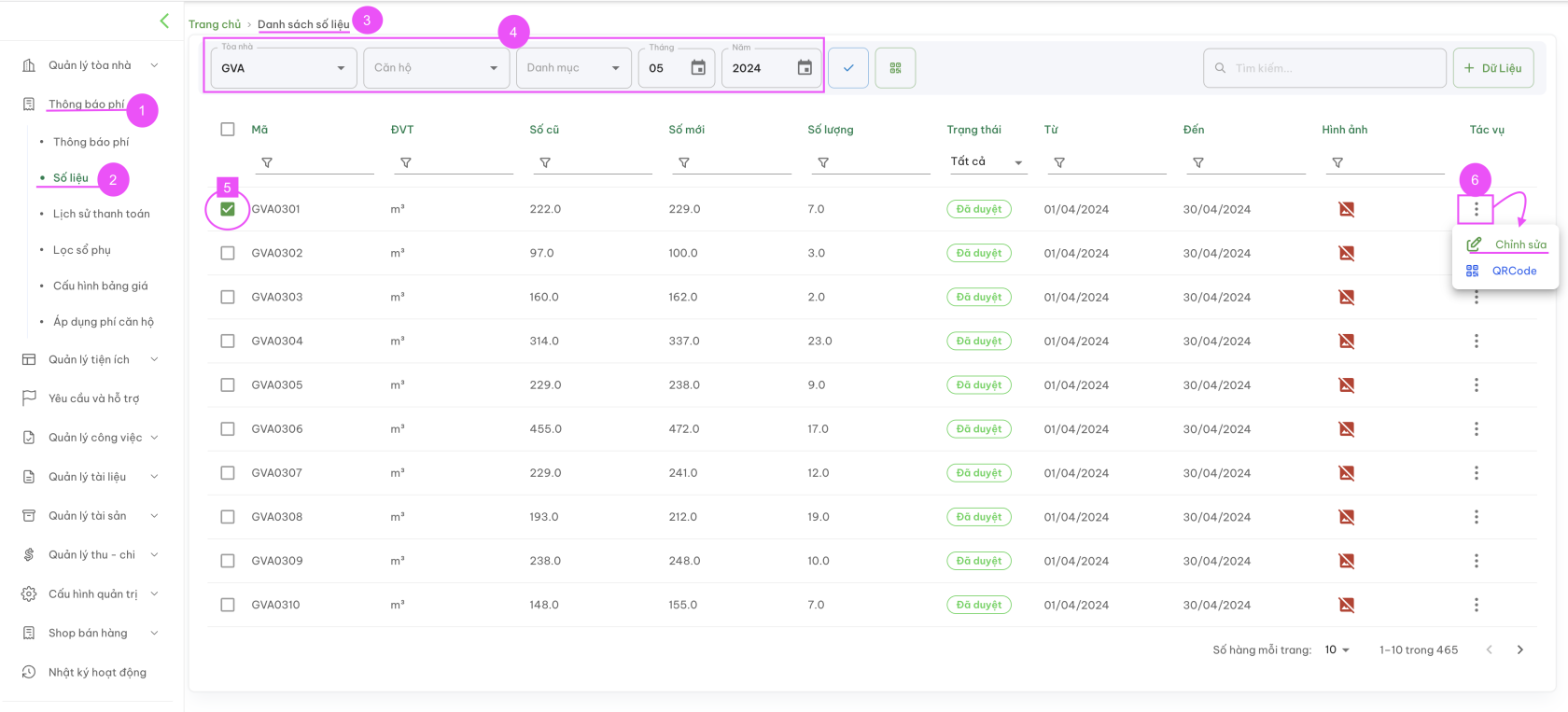Open Số liệu sidebar item
This screenshot has height=712, width=1568.
(x=71, y=177)
